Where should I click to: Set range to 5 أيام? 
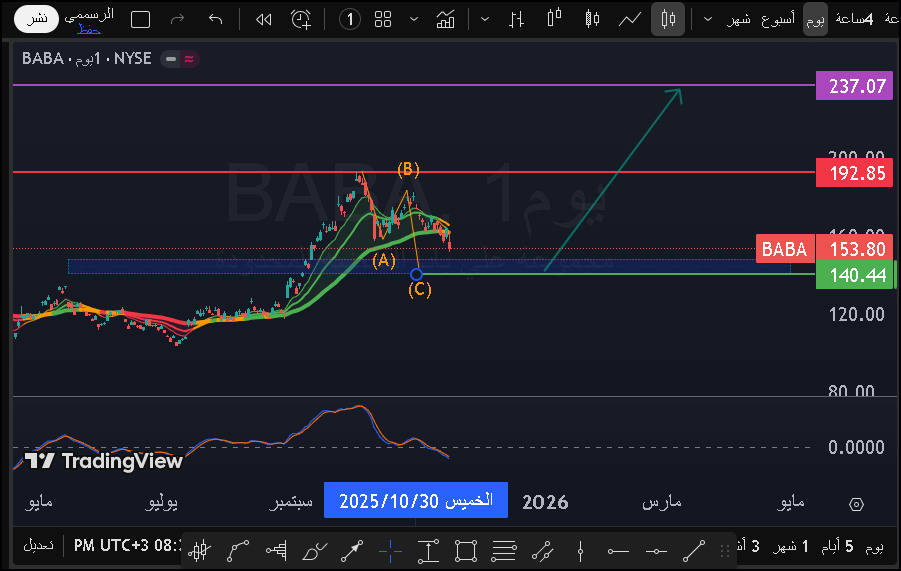click(837, 546)
